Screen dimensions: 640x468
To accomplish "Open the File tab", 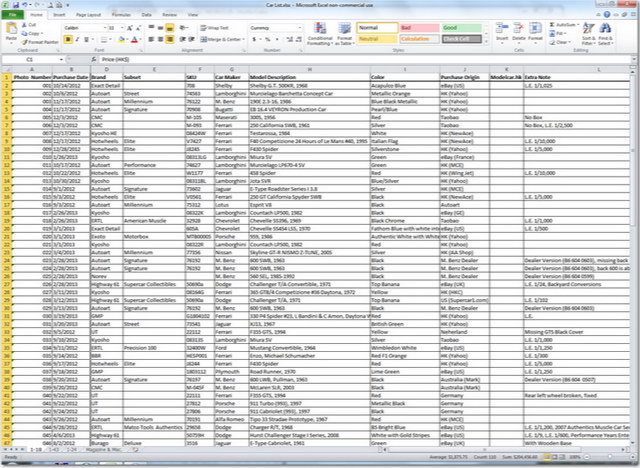I will (x=13, y=15).
